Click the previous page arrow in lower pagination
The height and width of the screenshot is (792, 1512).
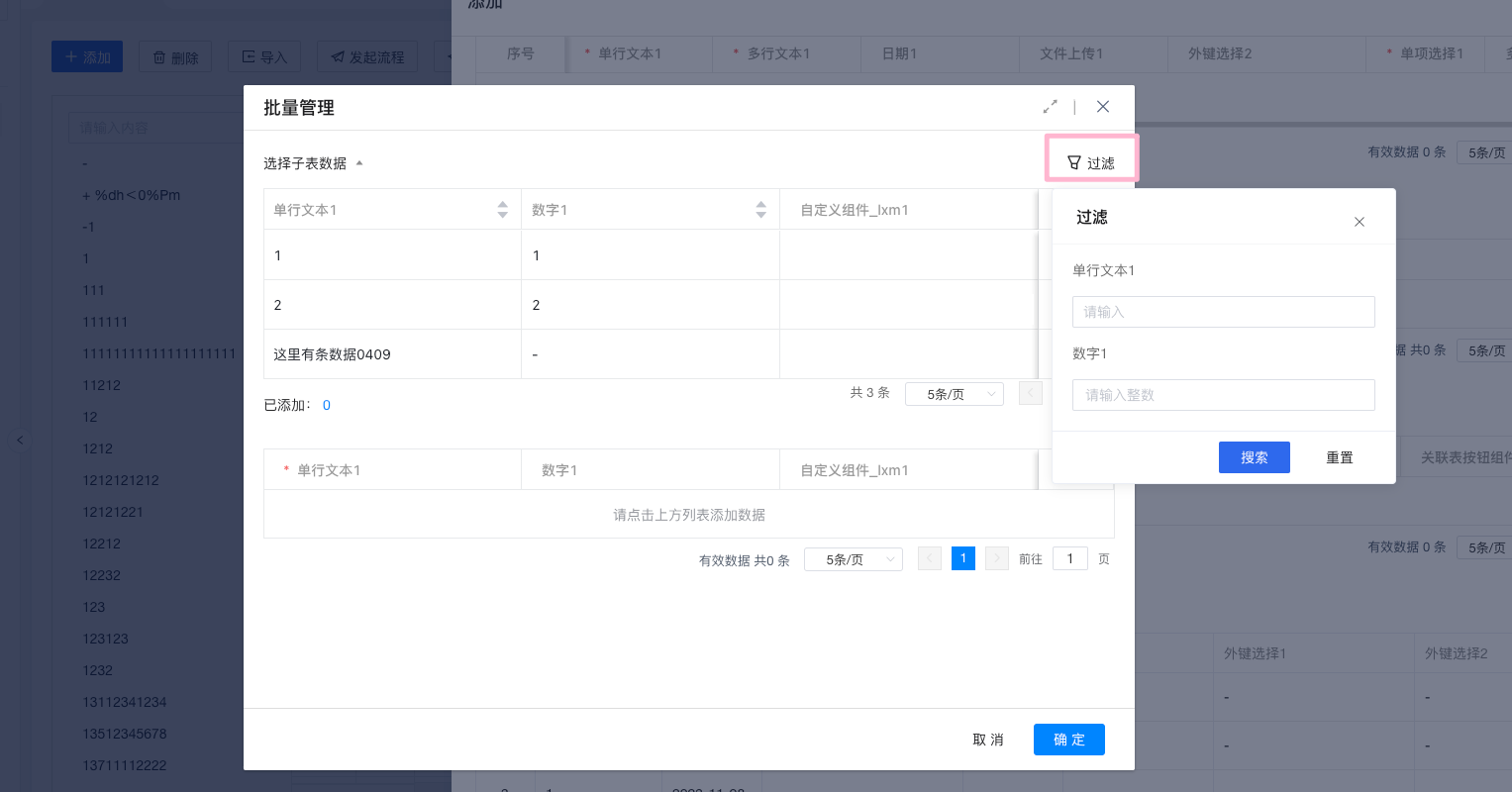pos(929,558)
